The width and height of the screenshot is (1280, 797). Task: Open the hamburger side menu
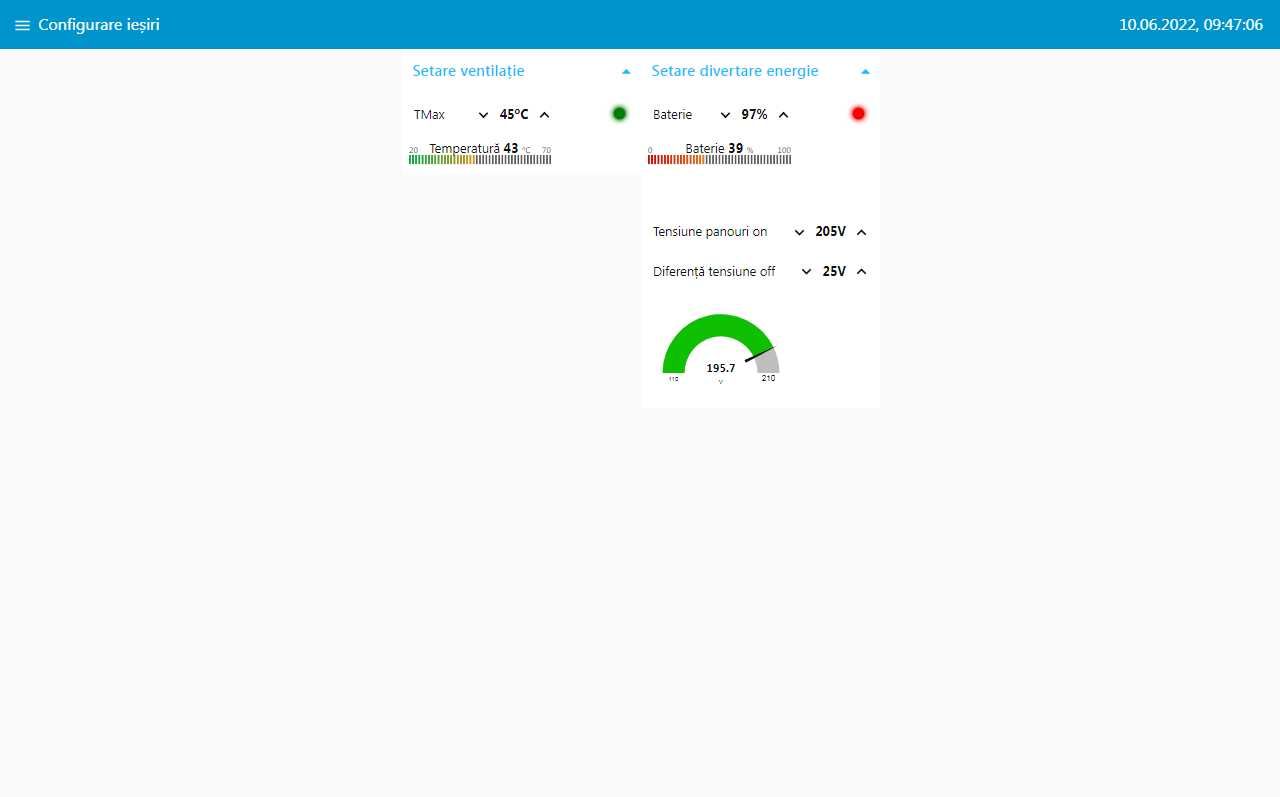pos(22,25)
